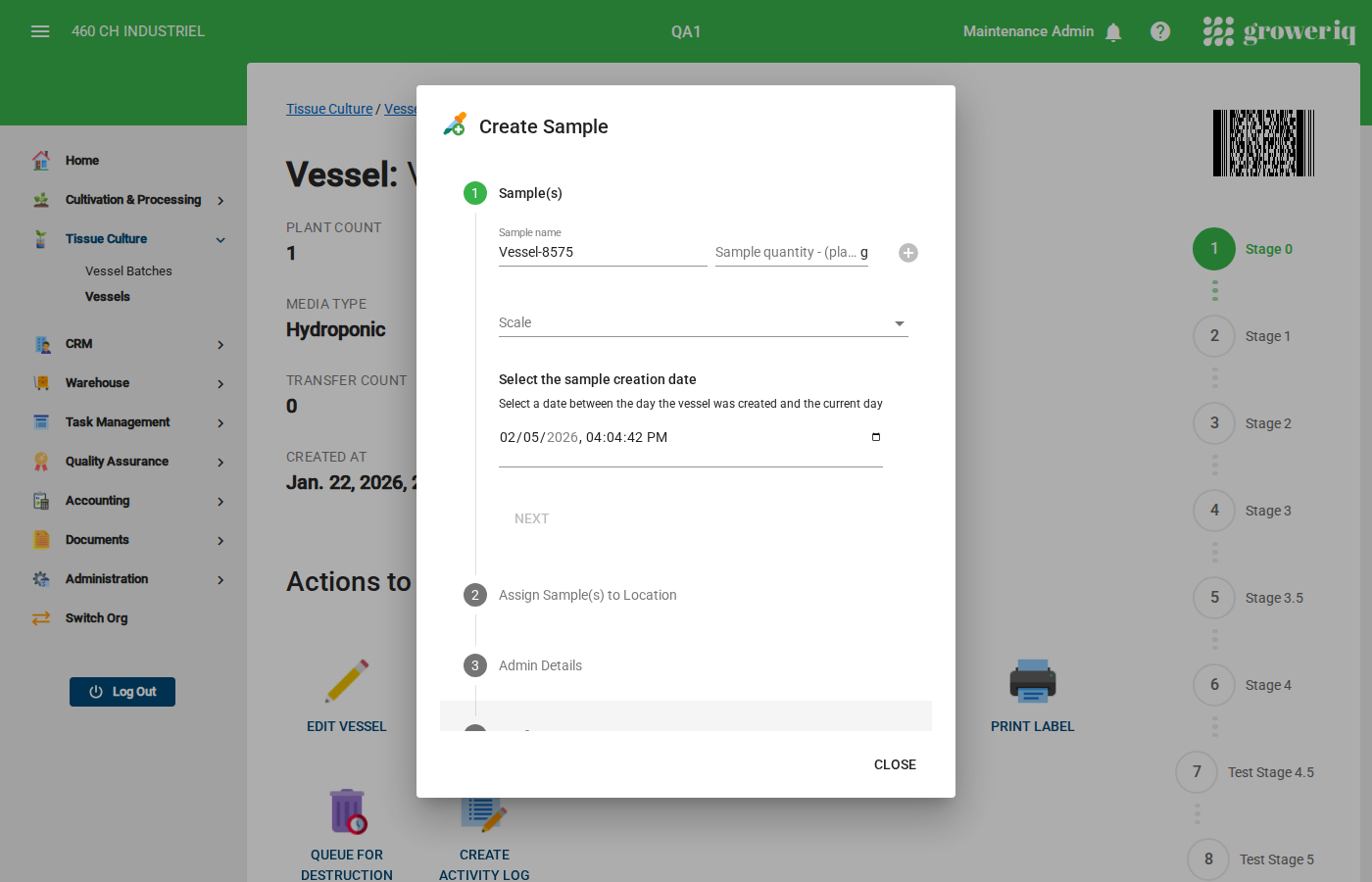
Task: Click the add sample plus icon
Action: tap(908, 253)
